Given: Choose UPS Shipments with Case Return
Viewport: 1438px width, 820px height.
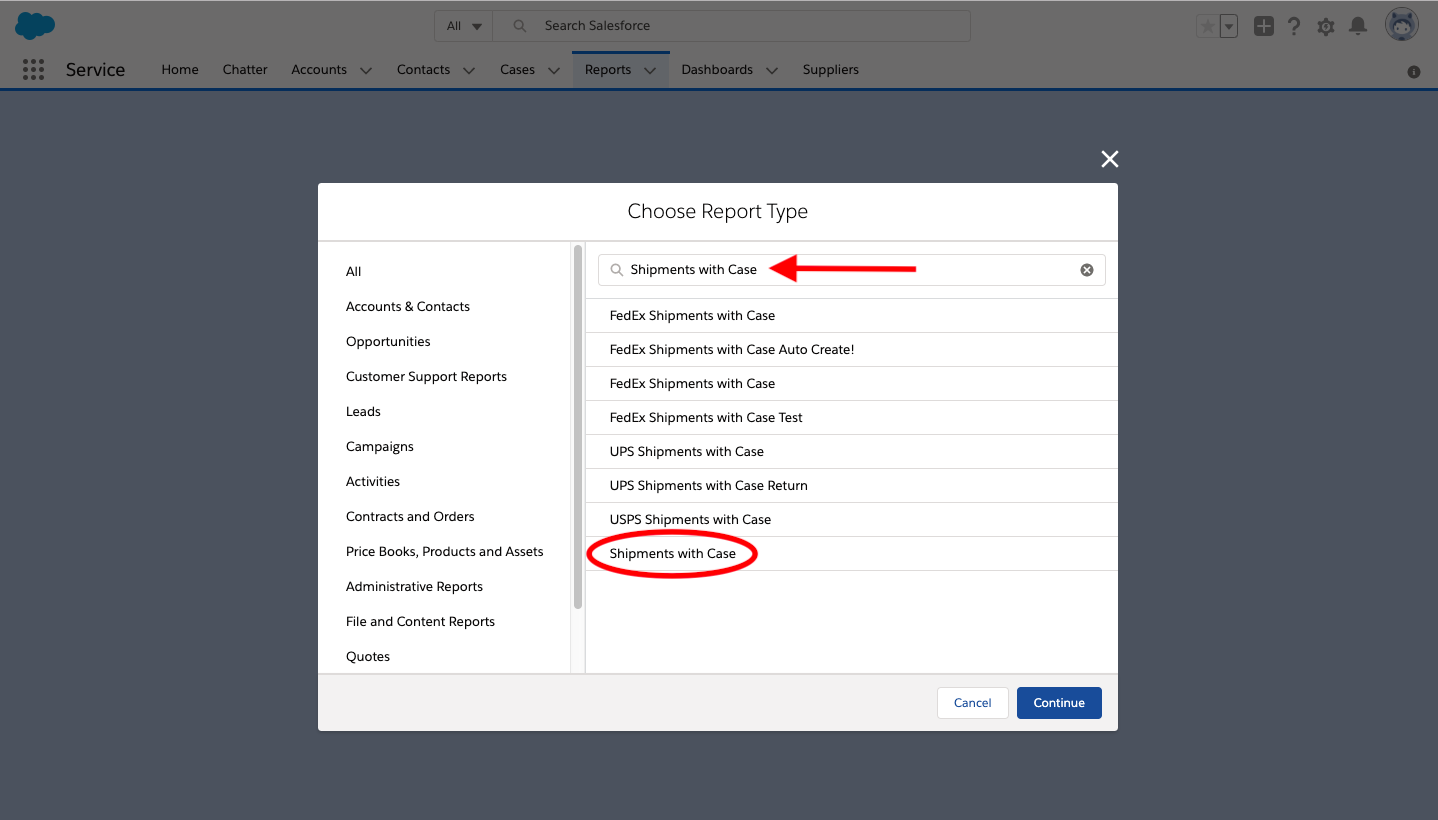Looking at the screenshot, I should (852, 486).
